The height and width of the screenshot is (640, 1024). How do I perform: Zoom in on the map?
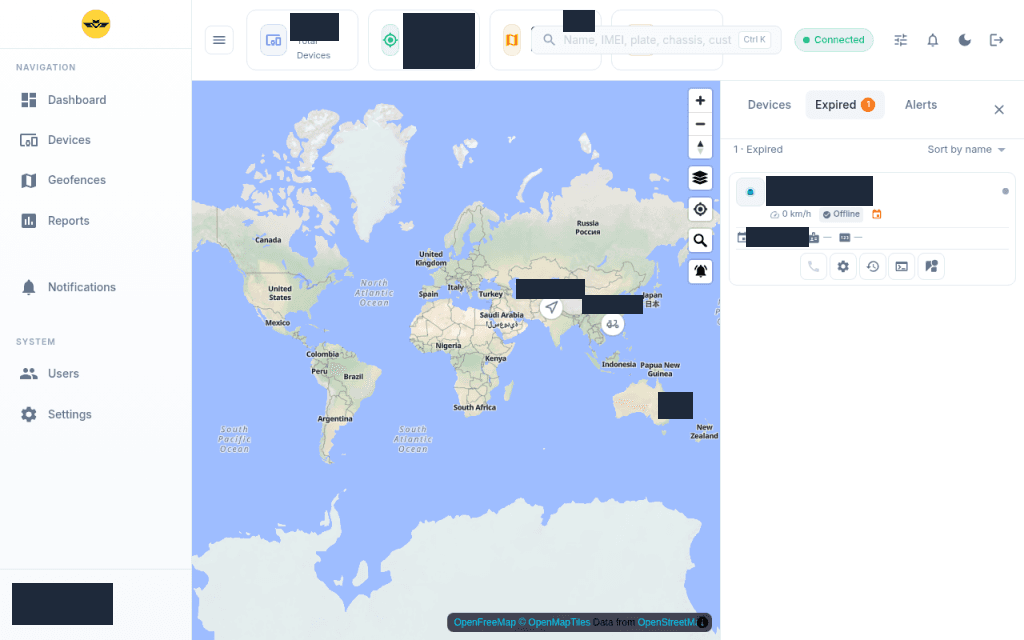700,101
